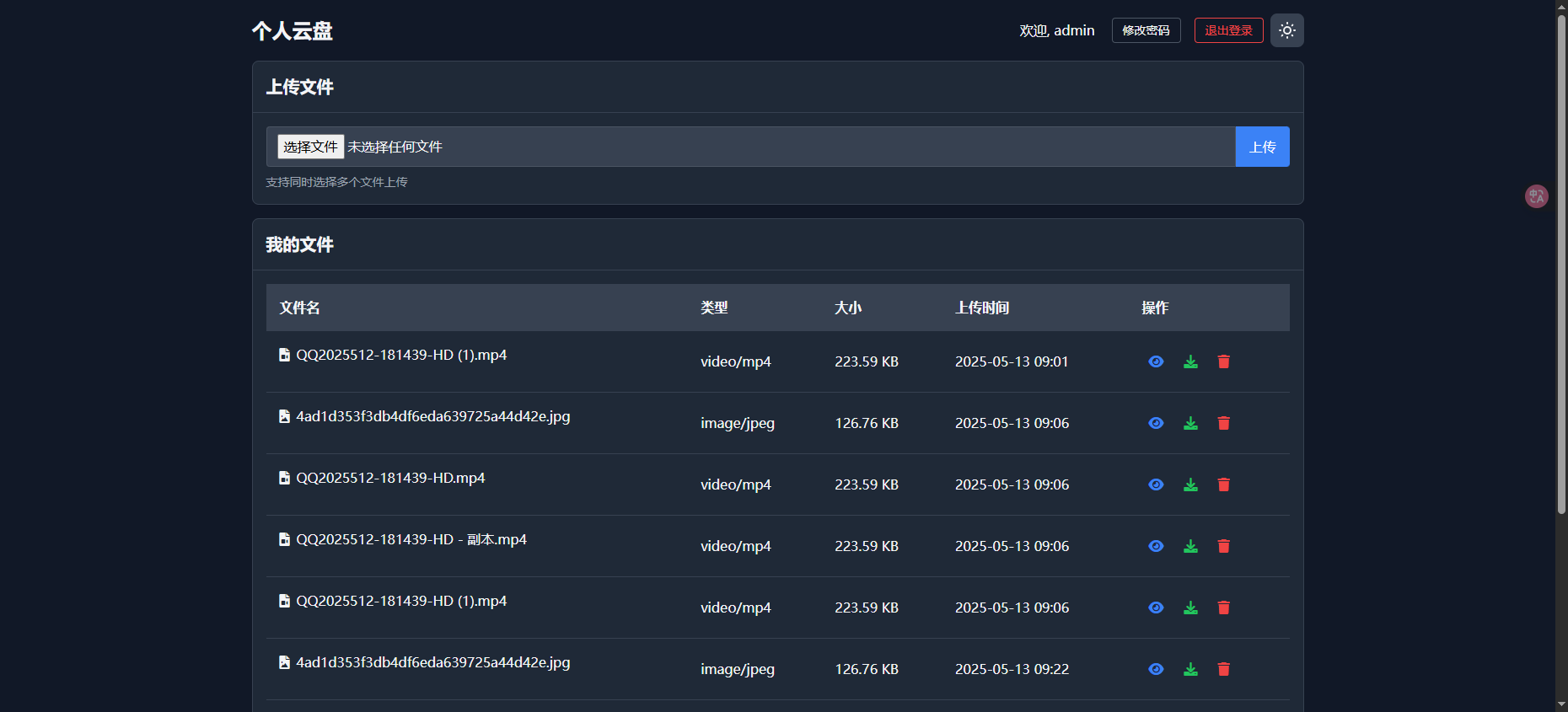Click file icon of (1).mp4 uploaded 09:01
The height and width of the screenshot is (712, 1568).
[284, 355]
